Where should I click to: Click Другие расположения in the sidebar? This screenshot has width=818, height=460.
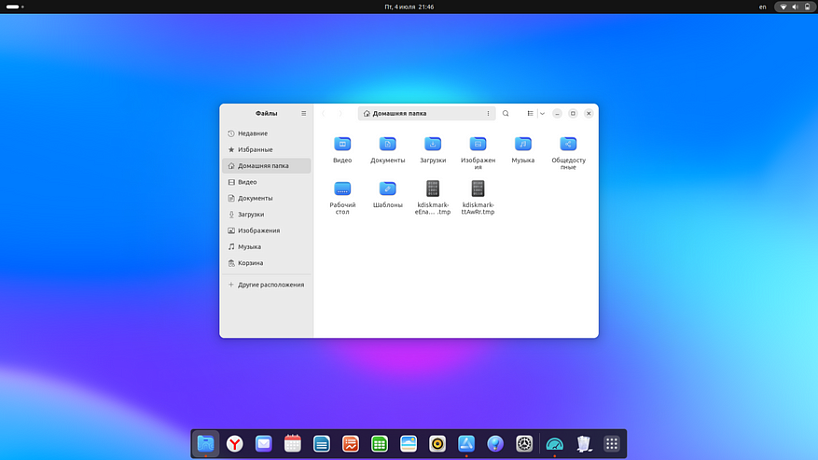click(270, 285)
